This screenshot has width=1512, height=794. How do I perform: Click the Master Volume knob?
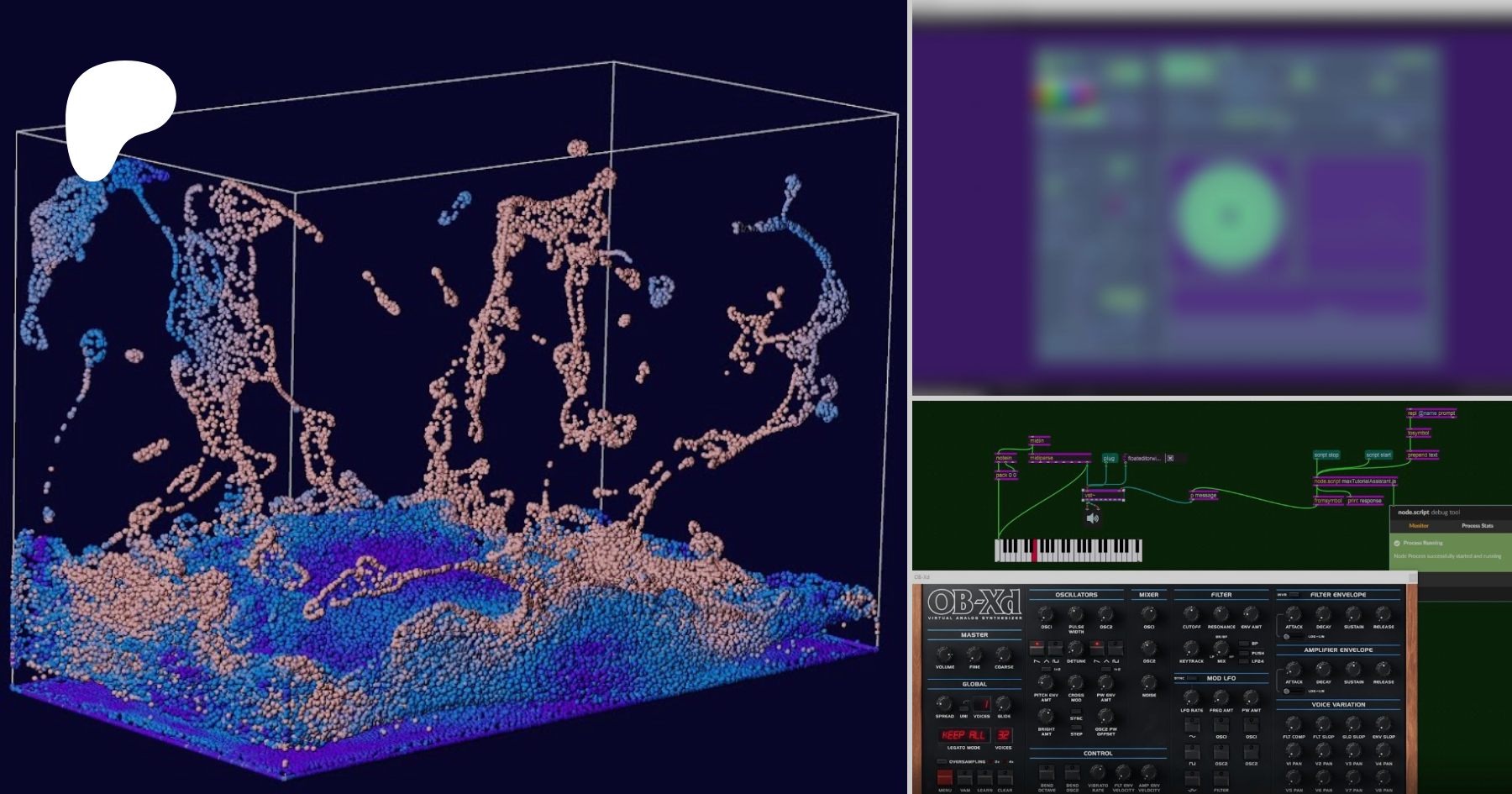(x=945, y=655)
